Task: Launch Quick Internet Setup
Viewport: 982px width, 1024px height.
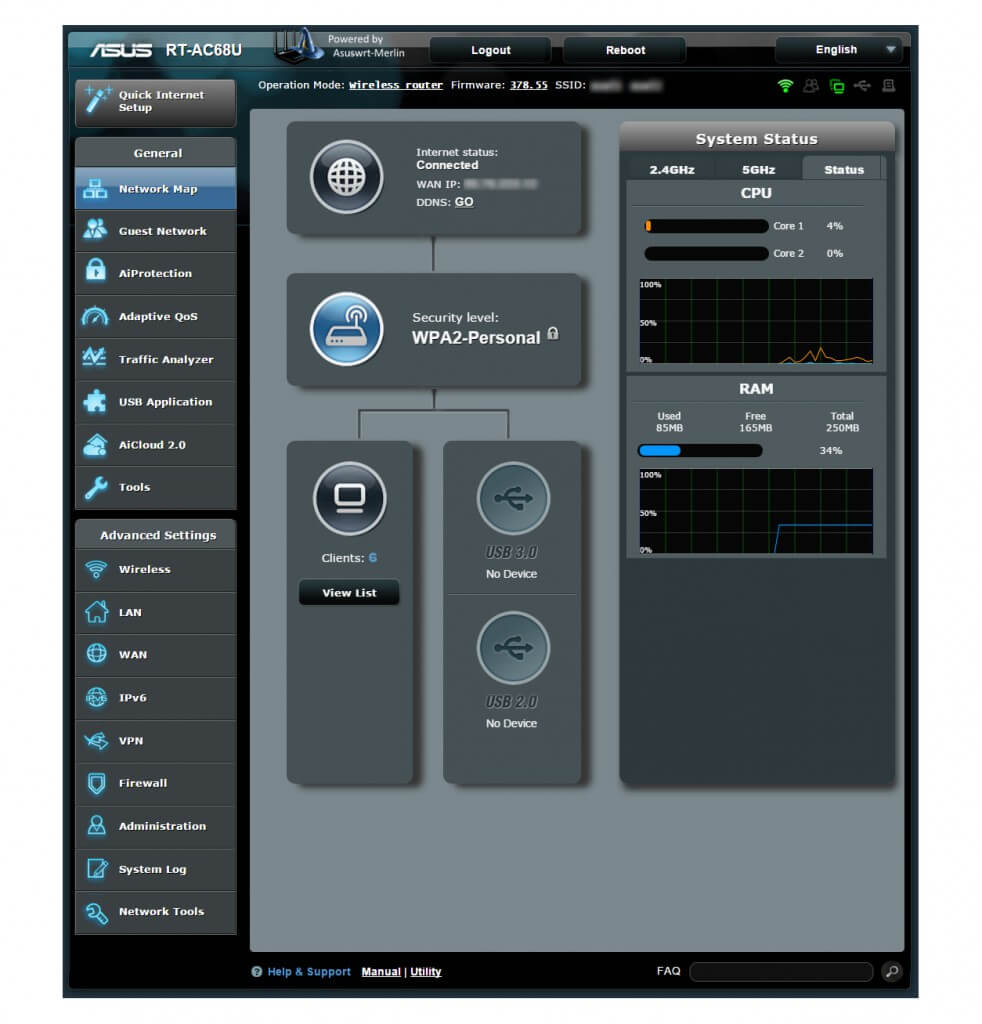Action: point(155,103)
